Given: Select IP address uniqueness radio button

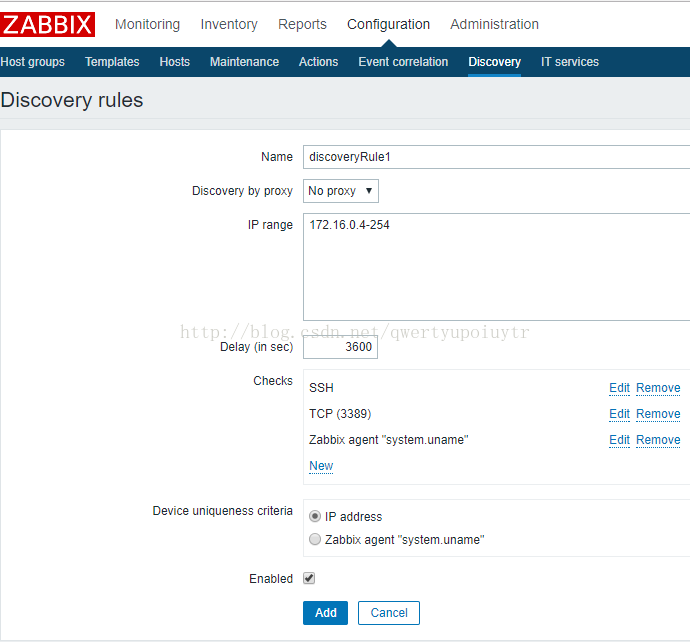Looking at the screenshot, I should pos(315,516).
